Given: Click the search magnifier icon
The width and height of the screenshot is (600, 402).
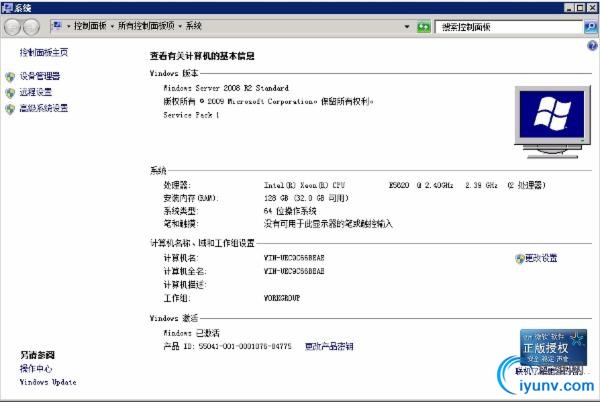Looking at the screenshot, I should click(591, 27).
